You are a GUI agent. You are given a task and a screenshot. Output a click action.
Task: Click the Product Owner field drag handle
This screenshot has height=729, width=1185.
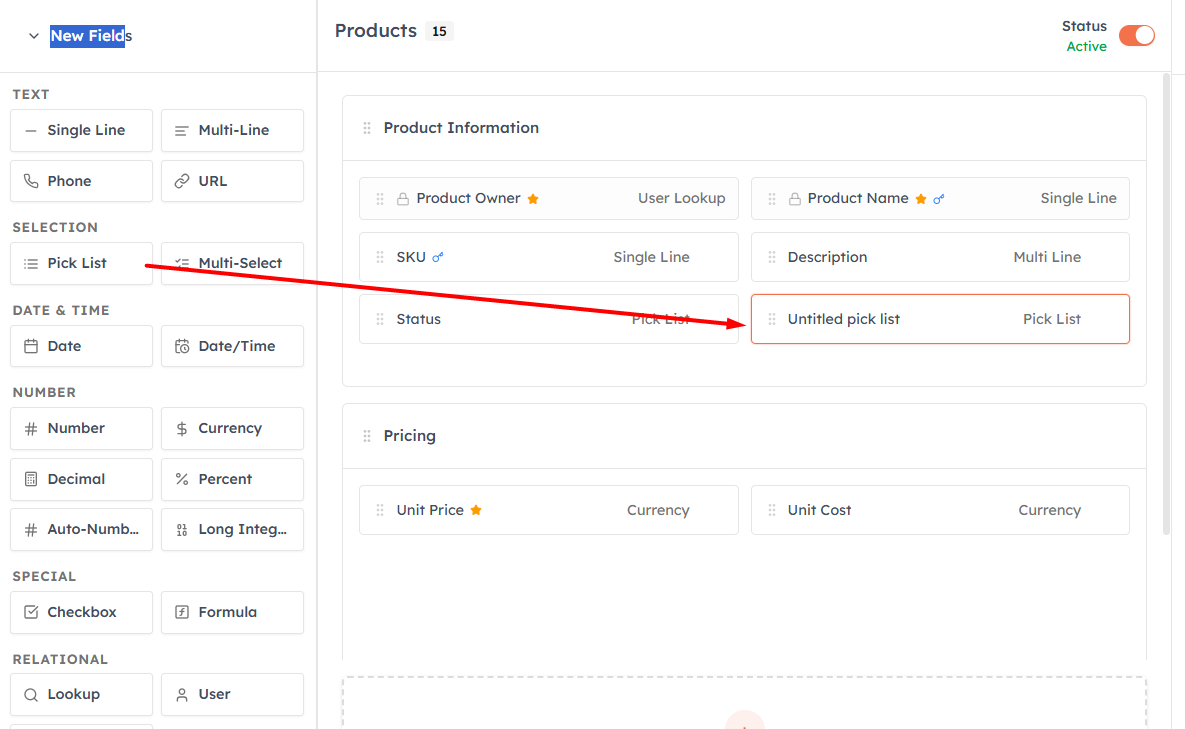[x=380, y=199]
